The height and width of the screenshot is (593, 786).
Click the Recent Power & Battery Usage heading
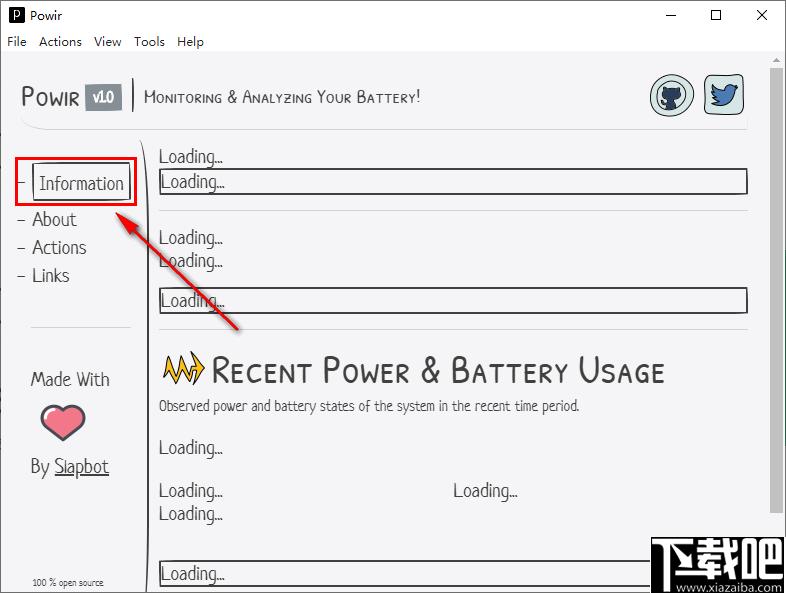click(438, 370)
